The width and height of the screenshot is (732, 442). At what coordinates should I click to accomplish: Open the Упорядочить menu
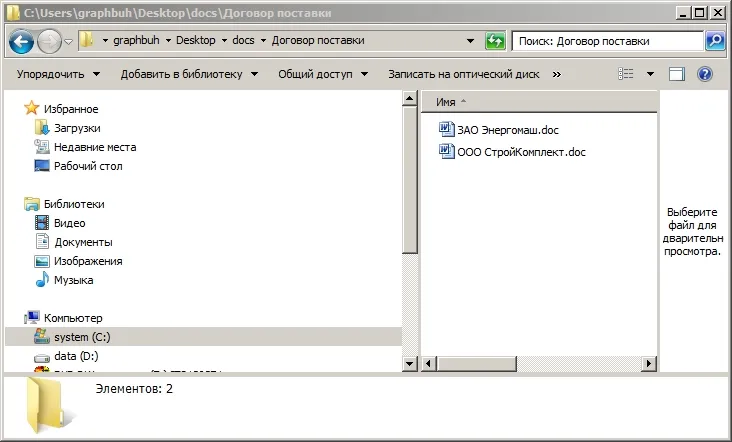pos(58,74)
